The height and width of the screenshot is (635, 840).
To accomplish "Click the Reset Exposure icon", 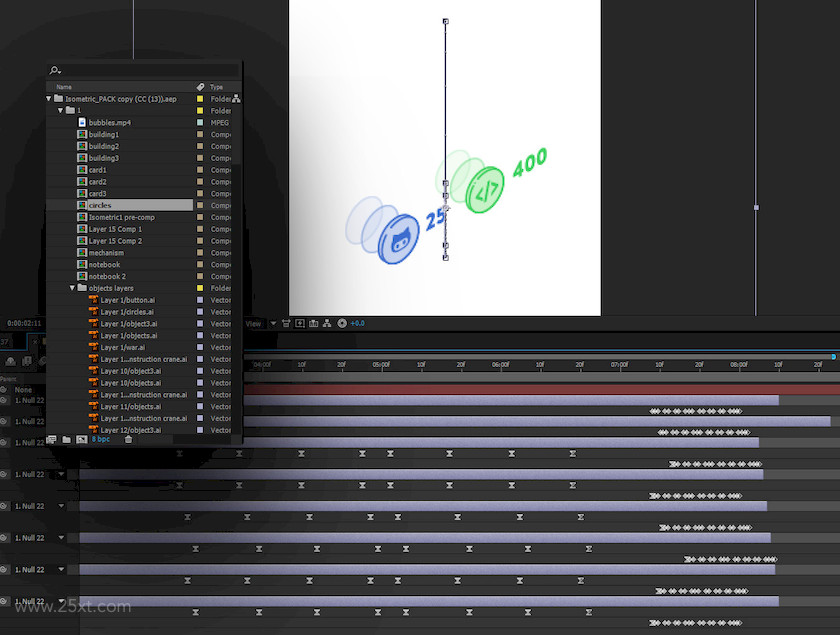I will (342, 323).
